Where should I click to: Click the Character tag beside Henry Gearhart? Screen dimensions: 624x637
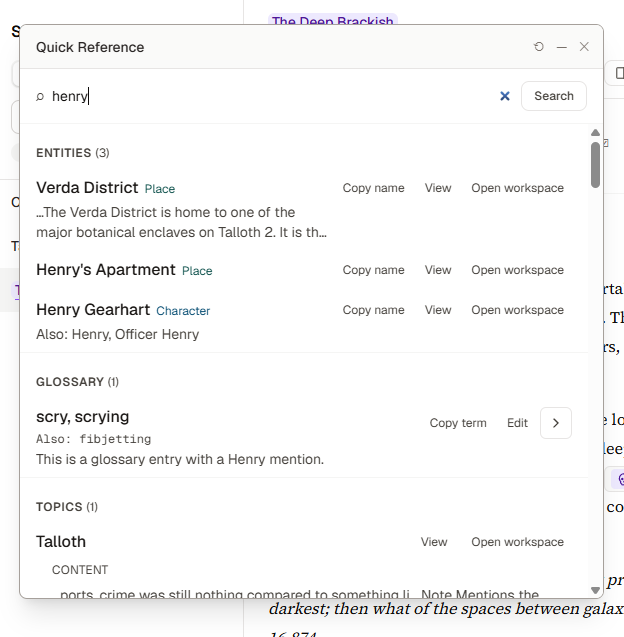coord(183,311)
